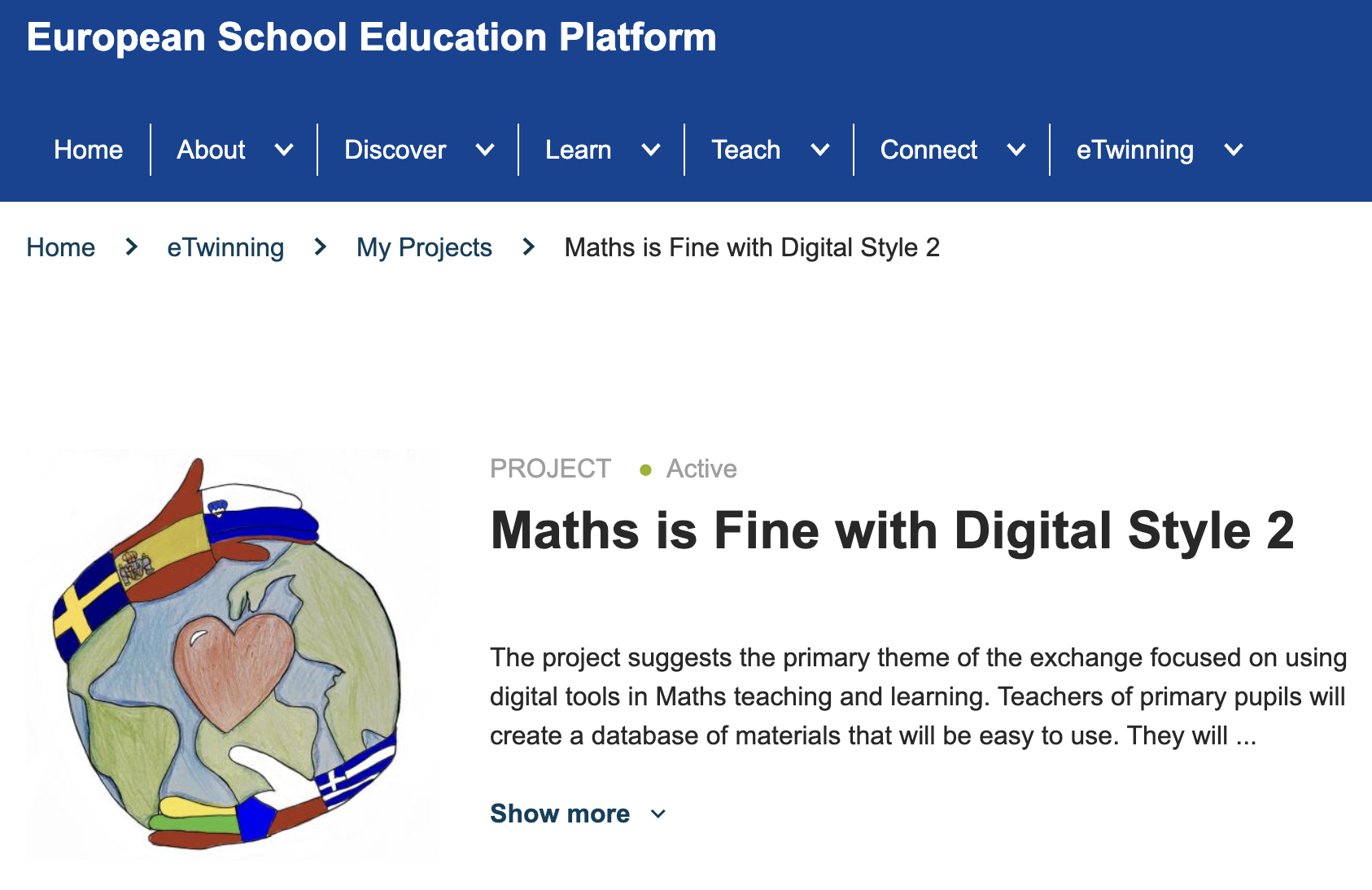Click the Show more chevron icon
Image resolution: width=1372 pixels, height=890 pixels.
pos(659,814)
